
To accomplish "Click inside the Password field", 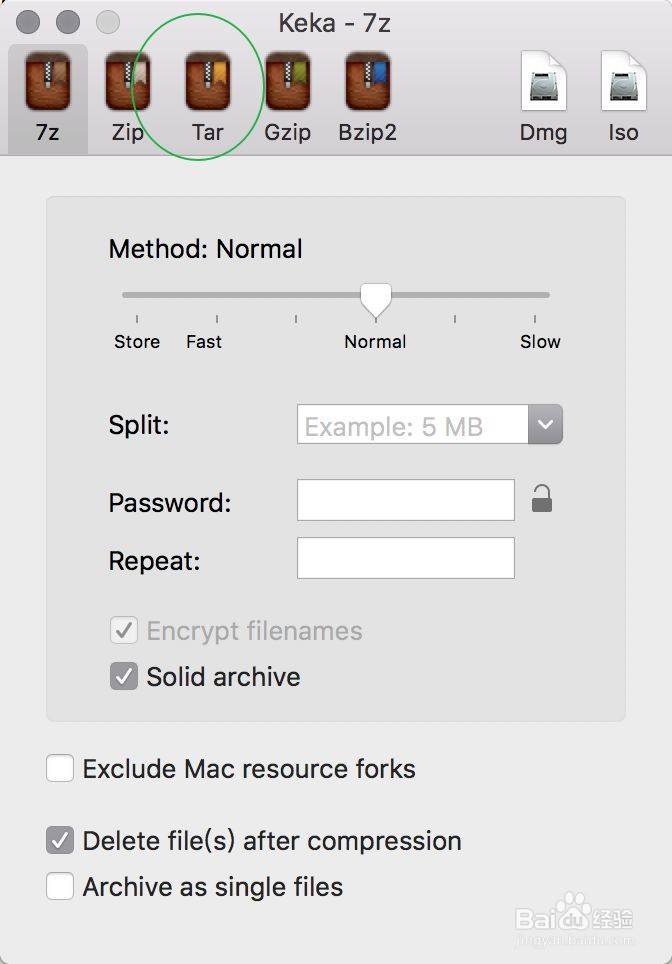I will pos(406,500).
